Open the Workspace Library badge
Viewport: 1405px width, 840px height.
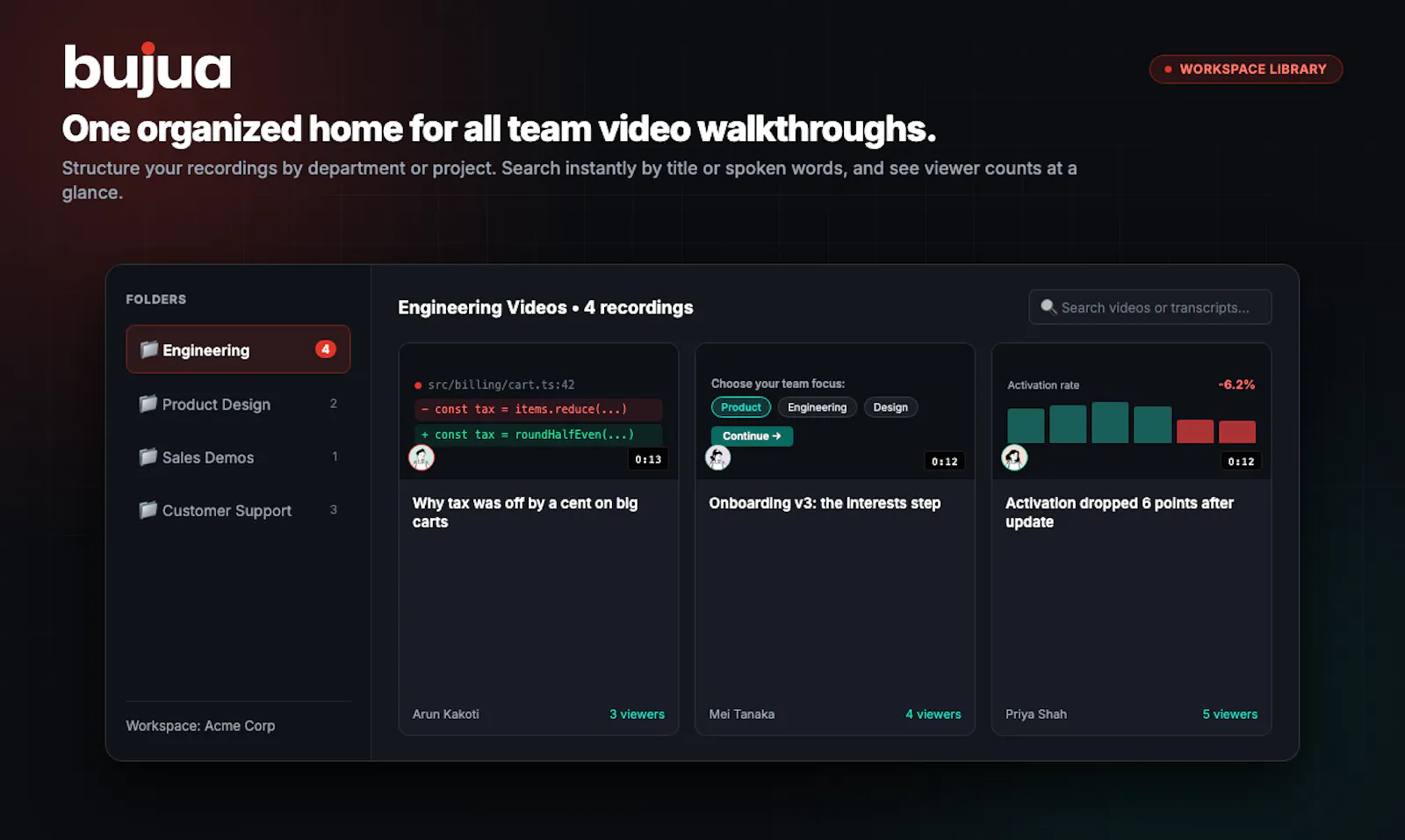(1245, 69)
